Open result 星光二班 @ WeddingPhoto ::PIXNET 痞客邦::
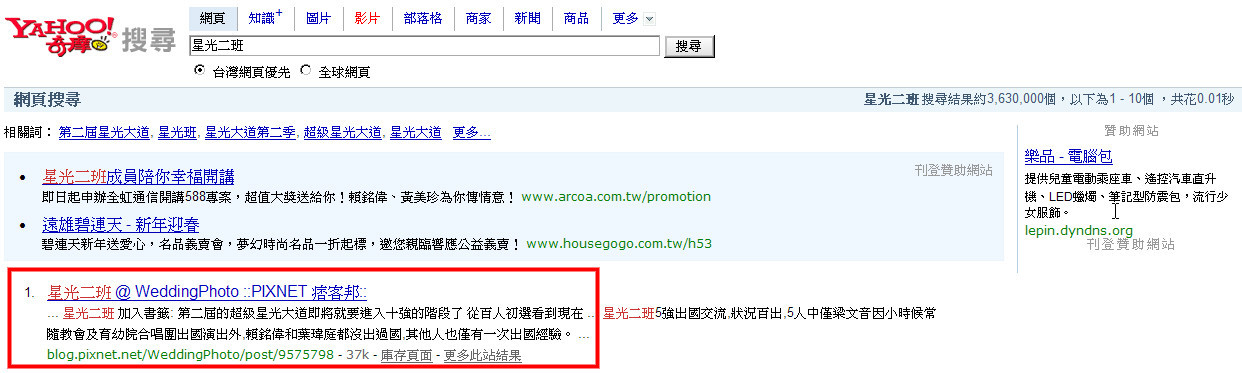This screenshot has width=1242, height=373. click(208, 292)
